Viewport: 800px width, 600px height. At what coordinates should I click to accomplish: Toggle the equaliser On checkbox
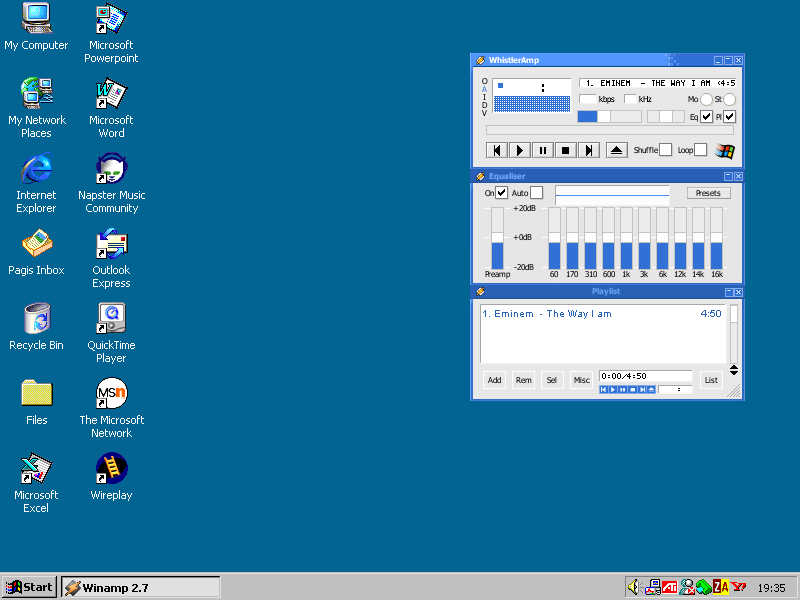point(502,192)
